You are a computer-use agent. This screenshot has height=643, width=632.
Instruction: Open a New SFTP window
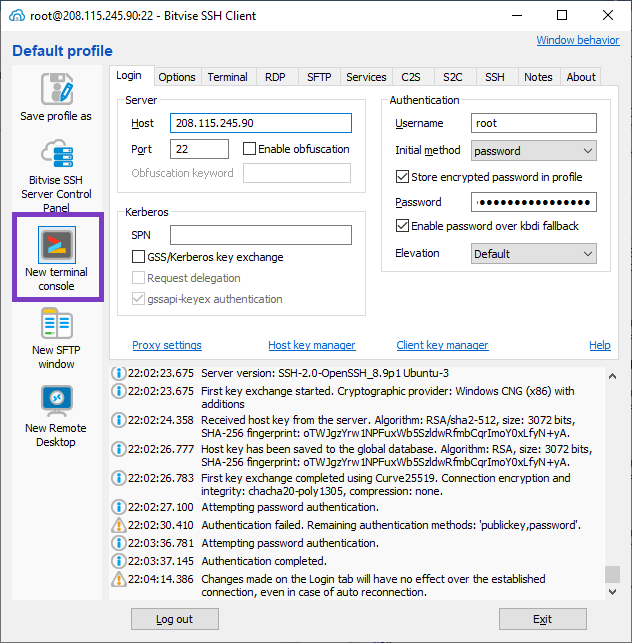(57, 339)
